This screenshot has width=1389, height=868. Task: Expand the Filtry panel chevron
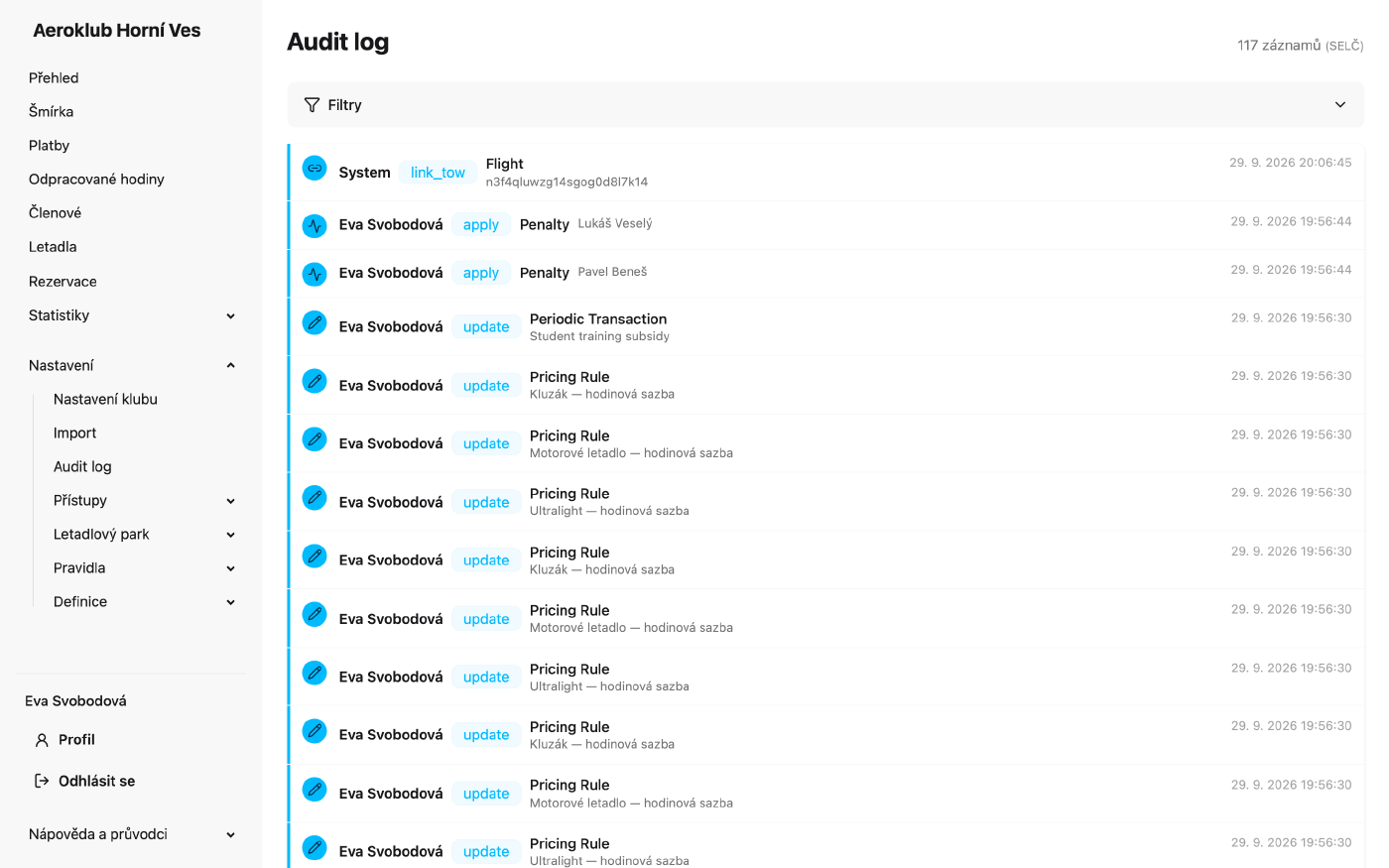[x=1340, y=105]
